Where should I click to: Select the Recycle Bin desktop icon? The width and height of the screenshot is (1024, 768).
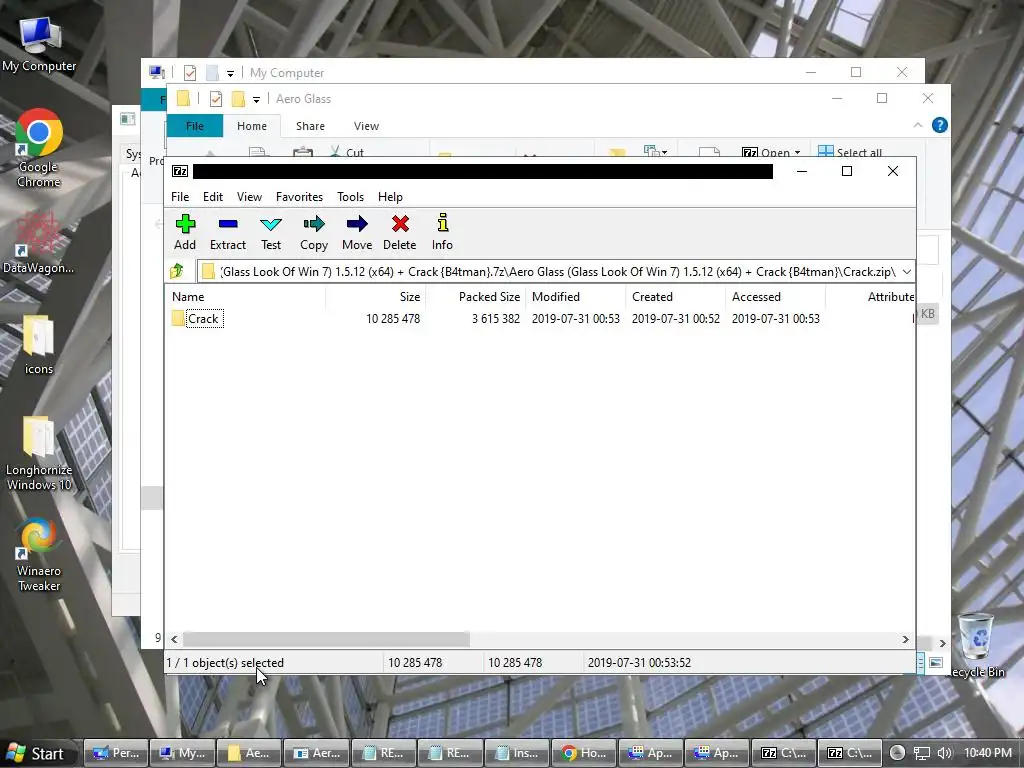[976, 645]
